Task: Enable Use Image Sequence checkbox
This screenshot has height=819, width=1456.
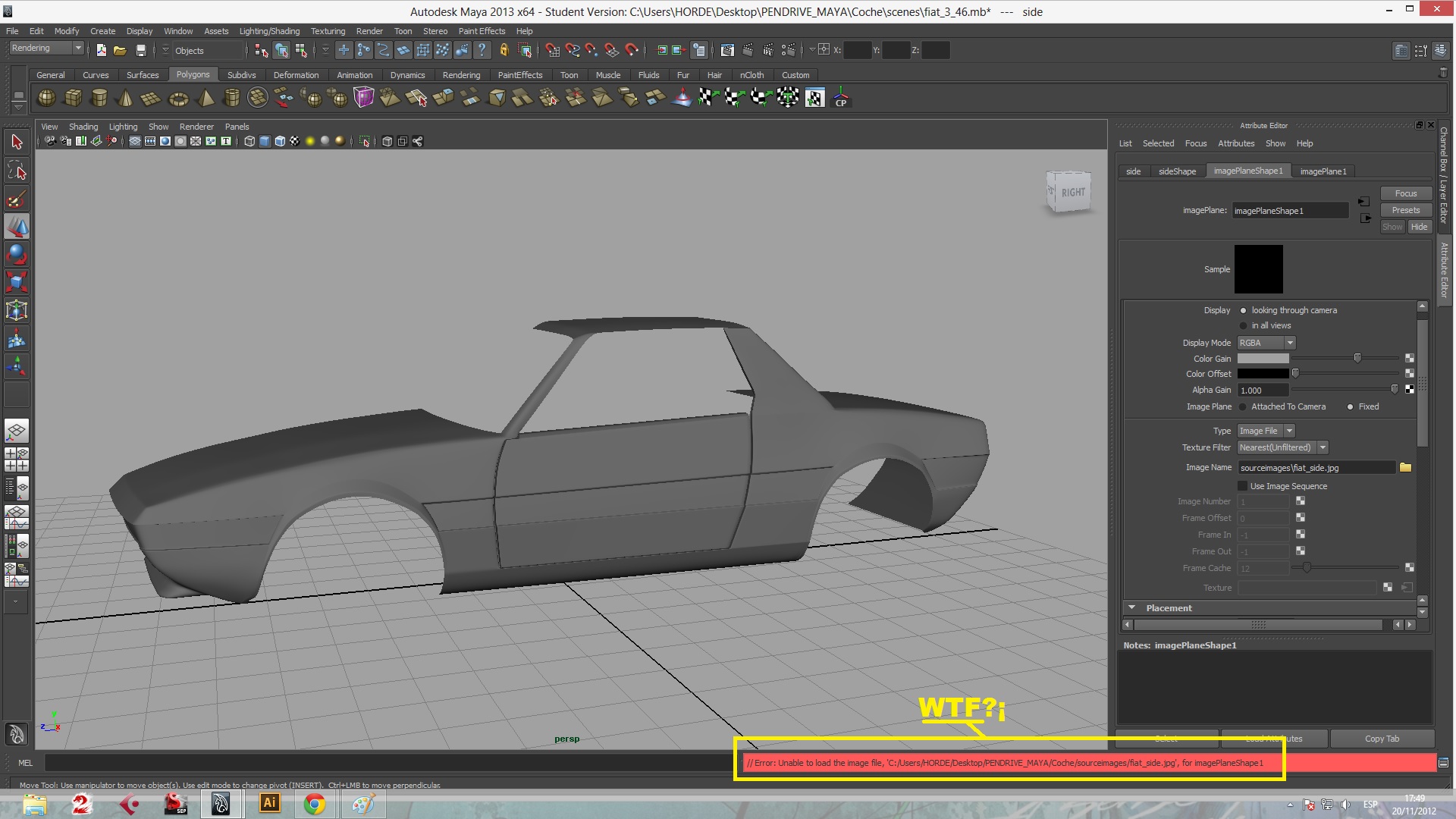Action: point(1242,486)
